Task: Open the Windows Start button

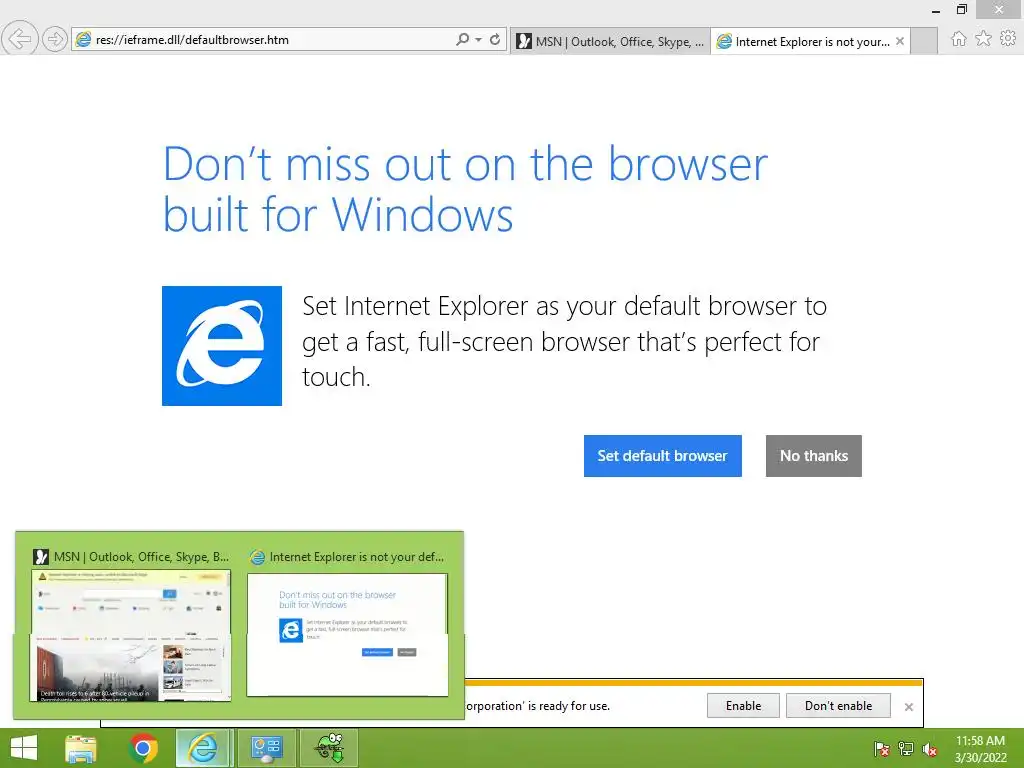Action: click(x=24, y=748)
